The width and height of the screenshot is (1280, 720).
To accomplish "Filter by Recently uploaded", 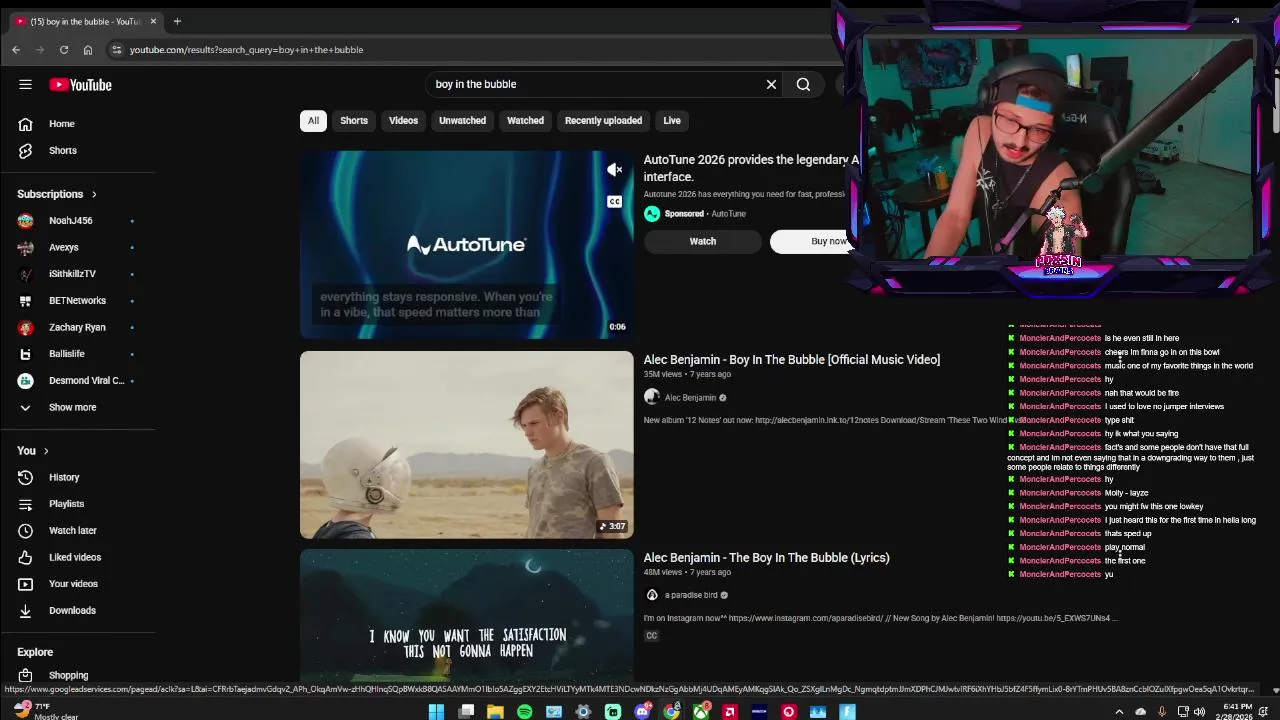I will click(x=603, y=121).
